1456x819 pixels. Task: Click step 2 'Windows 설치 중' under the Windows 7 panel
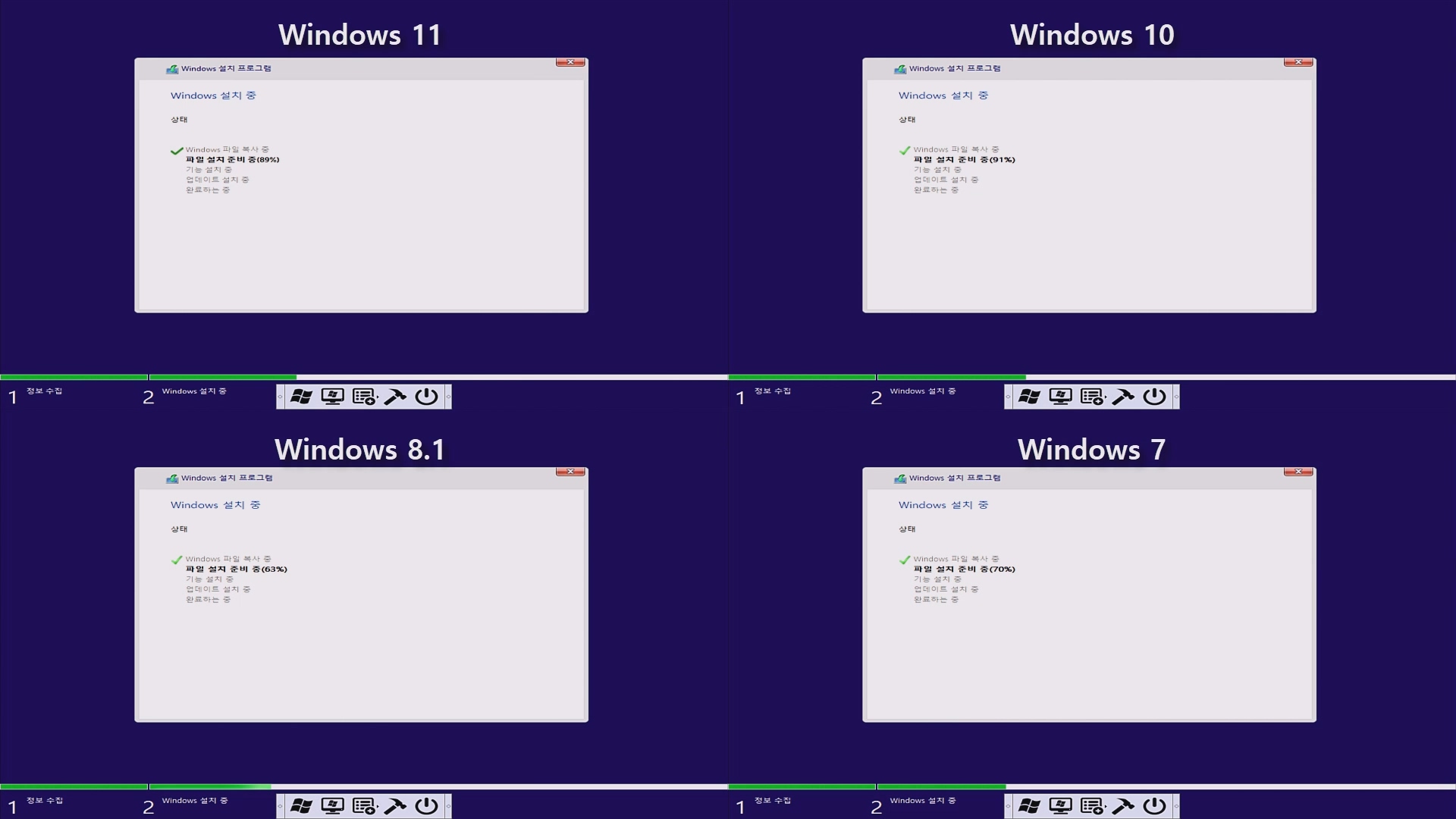click(923, 801)
